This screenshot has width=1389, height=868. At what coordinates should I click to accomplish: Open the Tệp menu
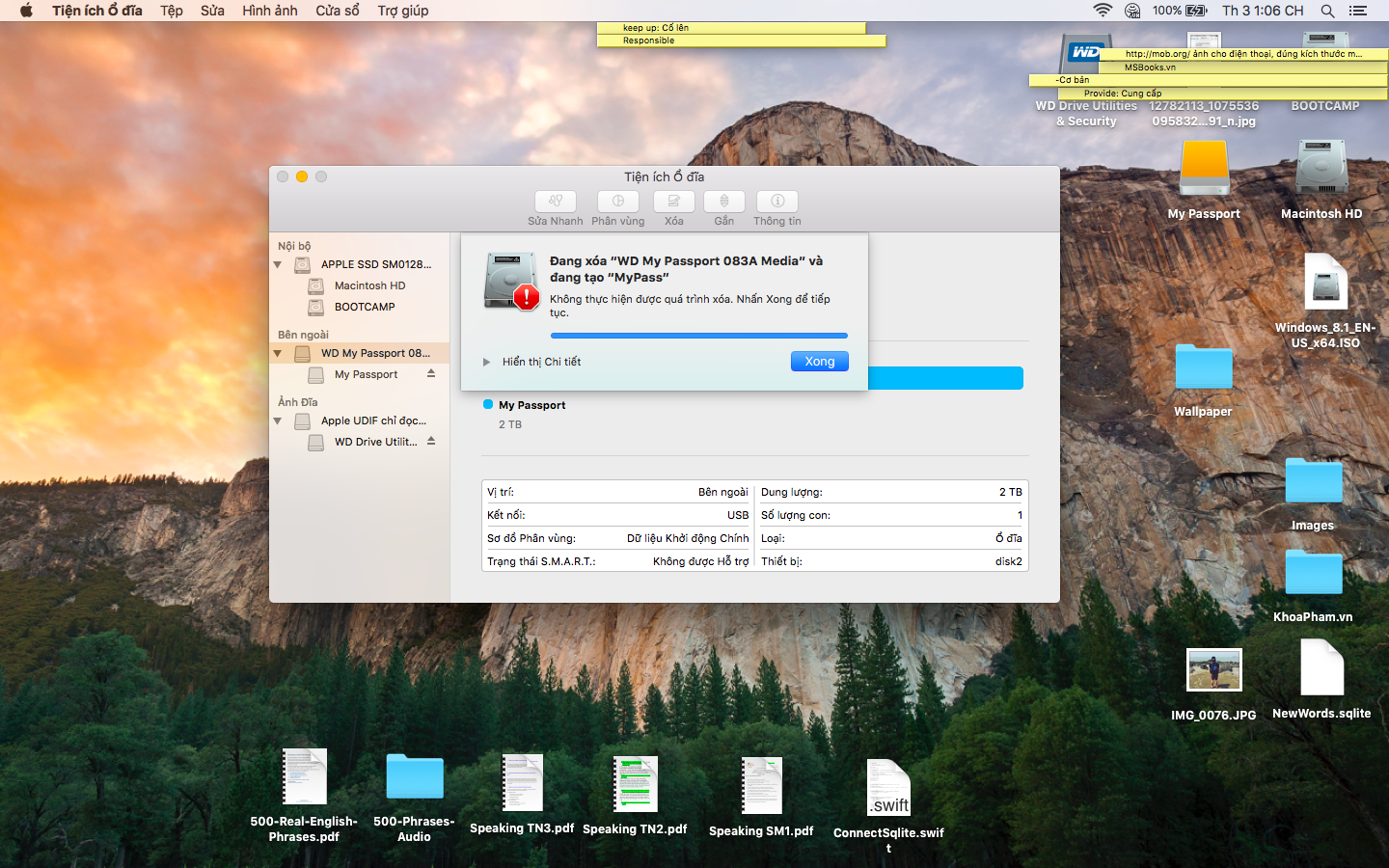(172, 11)
